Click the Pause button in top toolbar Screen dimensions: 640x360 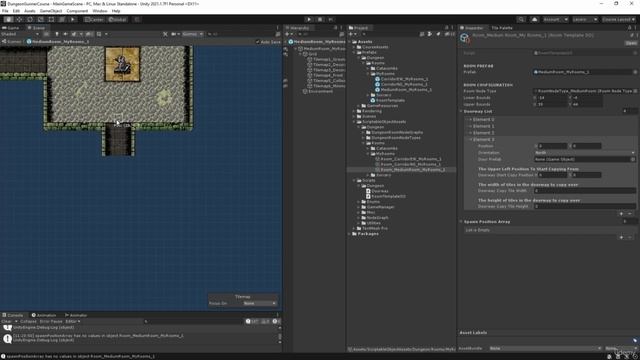[320, 19]
